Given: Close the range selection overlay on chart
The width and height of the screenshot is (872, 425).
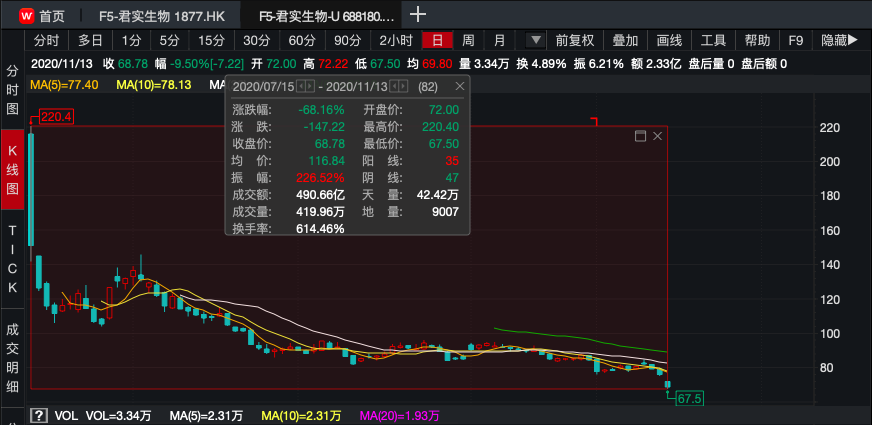Looking at the screenshot, I should click(657, 136).
